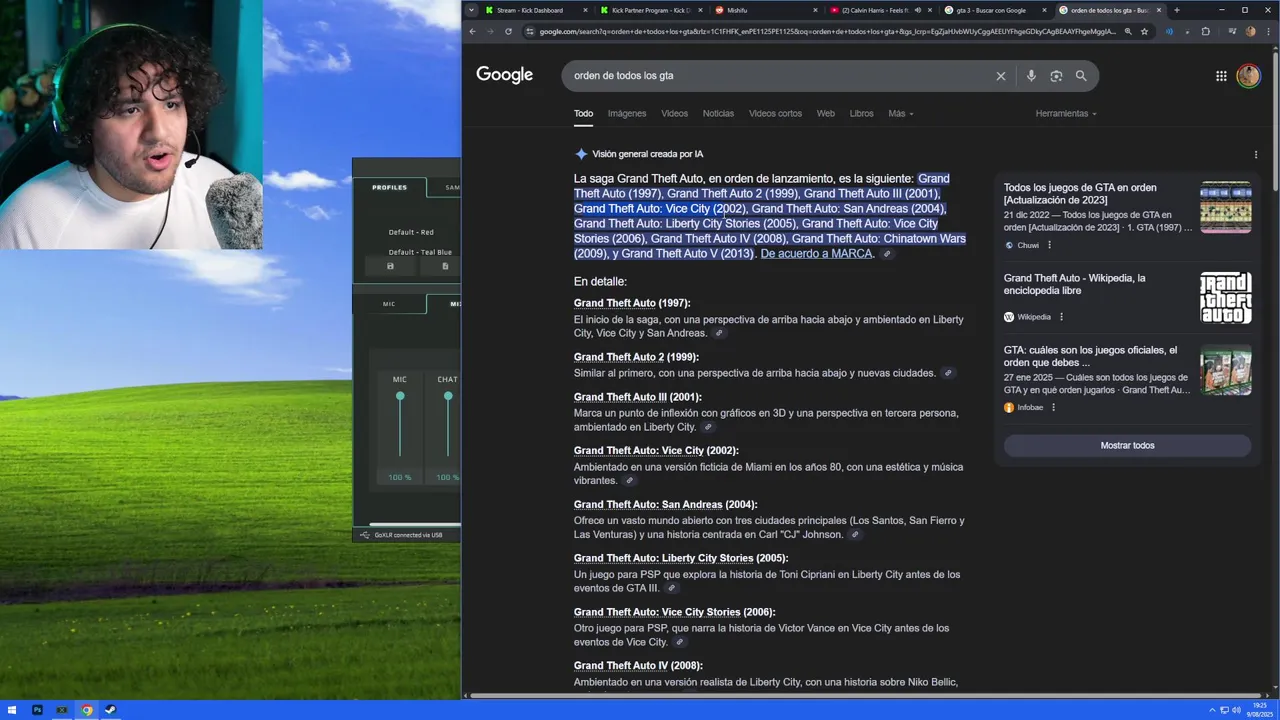Open the Infobae GTA article thumbnail

1226,370
